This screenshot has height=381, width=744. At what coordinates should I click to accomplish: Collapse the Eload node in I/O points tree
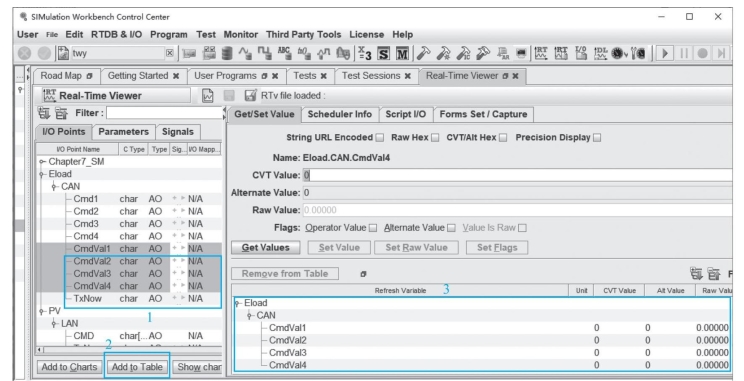43,175
